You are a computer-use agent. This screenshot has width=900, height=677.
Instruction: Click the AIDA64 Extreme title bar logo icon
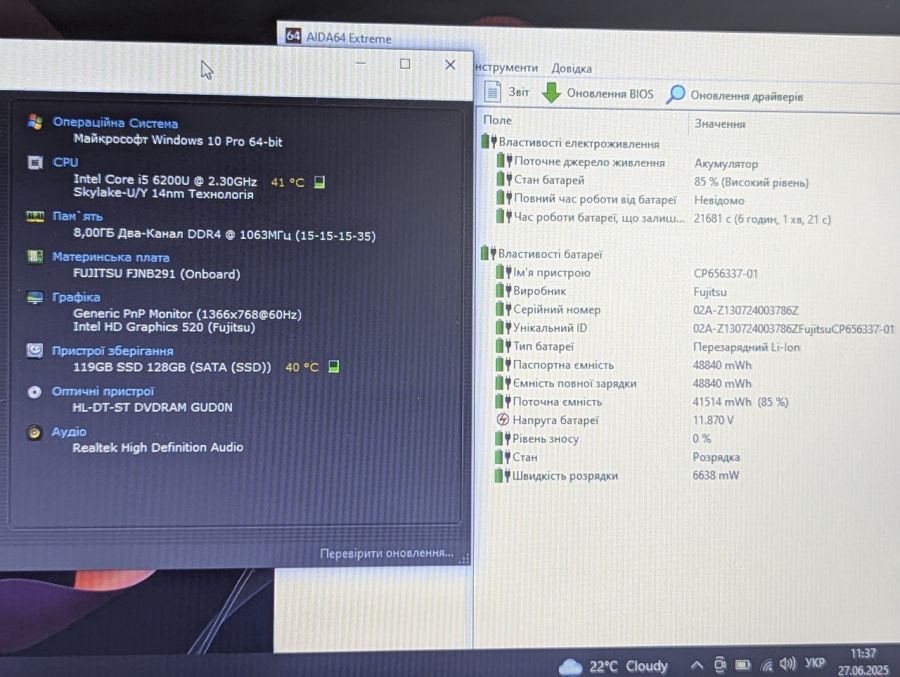click(x=293, y=36)
